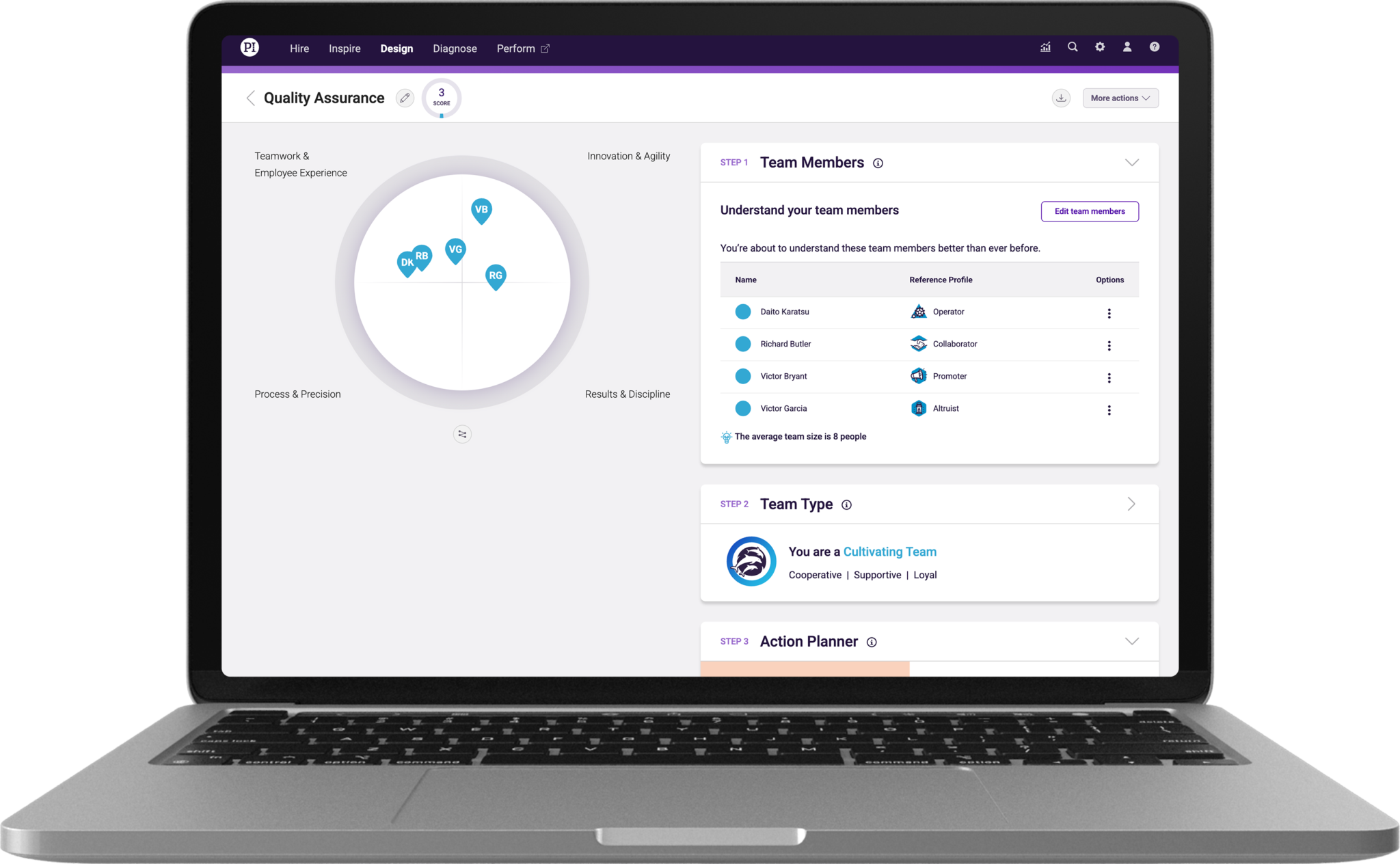Screen dimensions: 1400x864
Task: Open the Hire menu item
Action: coord(299,48)
